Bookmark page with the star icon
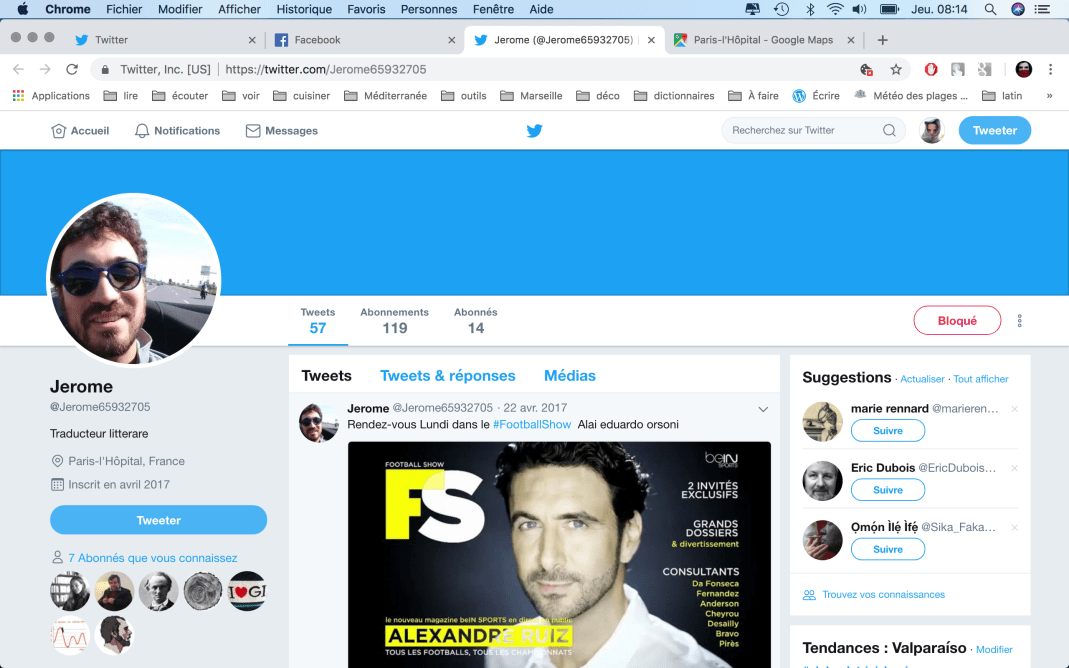 click(x=896, y=70)
